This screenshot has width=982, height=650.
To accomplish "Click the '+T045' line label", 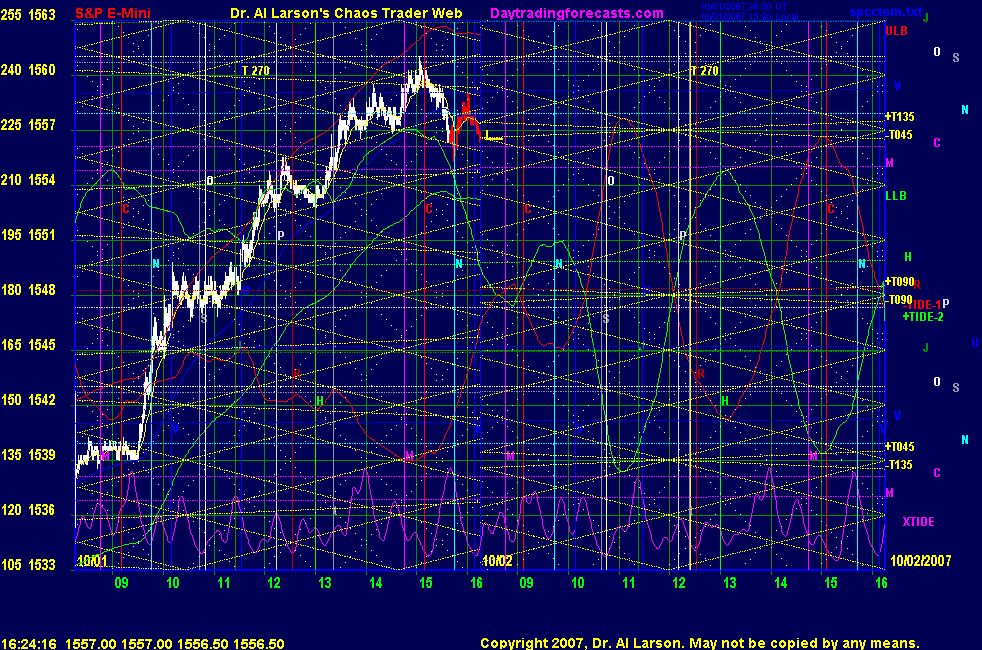I will point(899,446).
